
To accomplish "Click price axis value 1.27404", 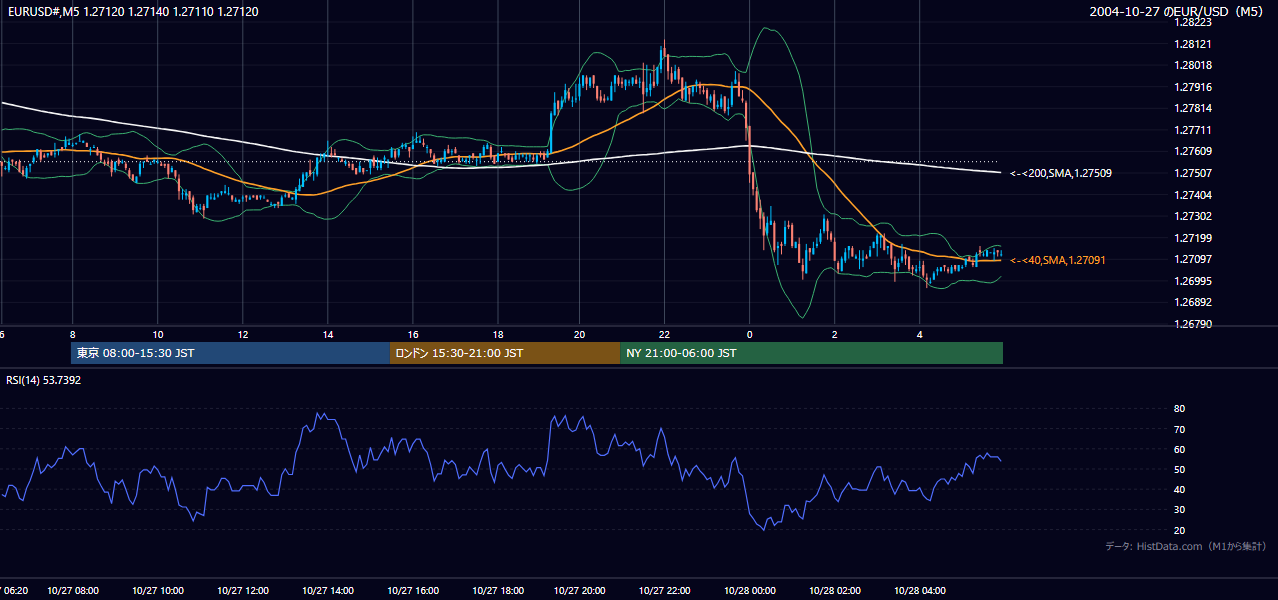I will point(1195,195).
